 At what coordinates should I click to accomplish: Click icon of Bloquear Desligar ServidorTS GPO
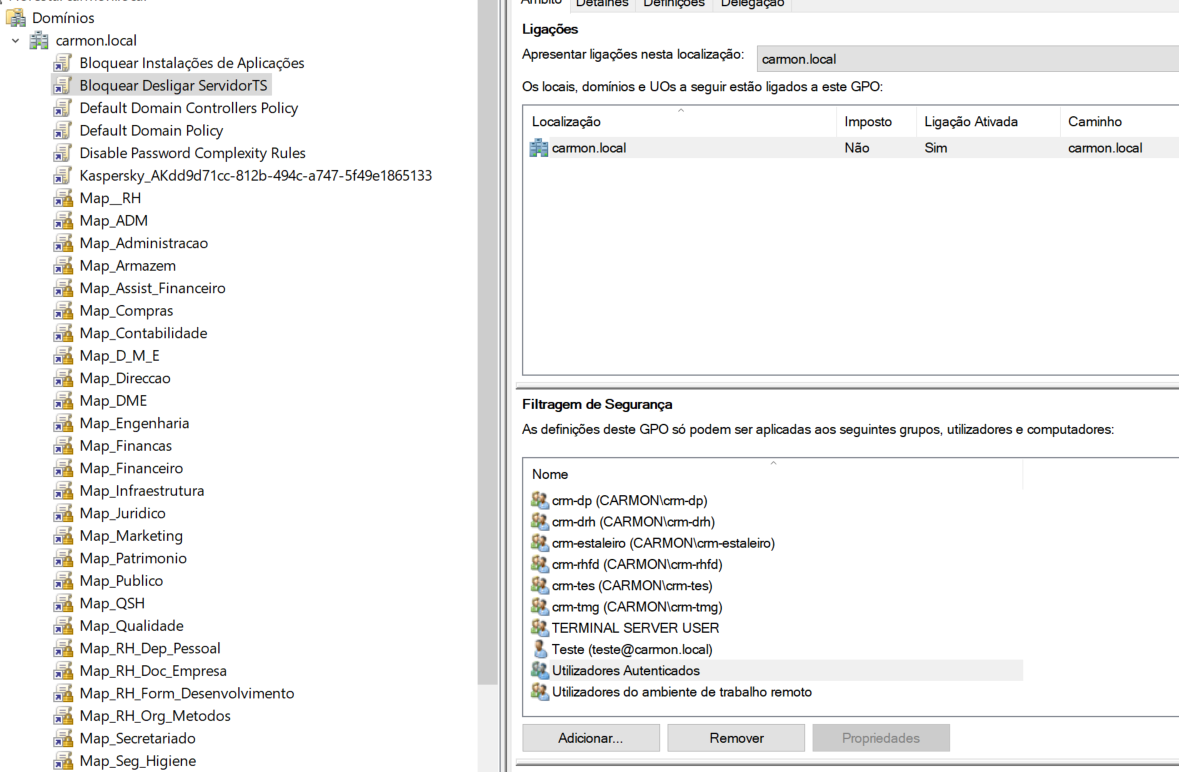tap(63, 86)
